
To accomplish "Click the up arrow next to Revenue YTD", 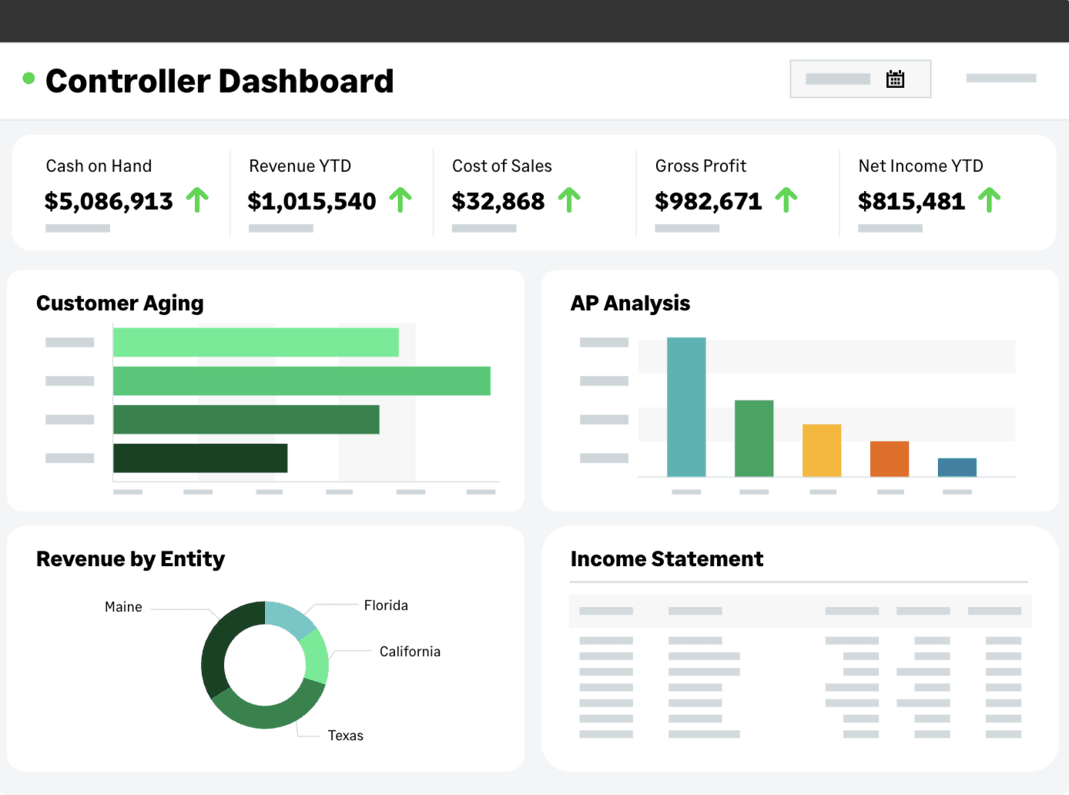I will pos(401,200).
